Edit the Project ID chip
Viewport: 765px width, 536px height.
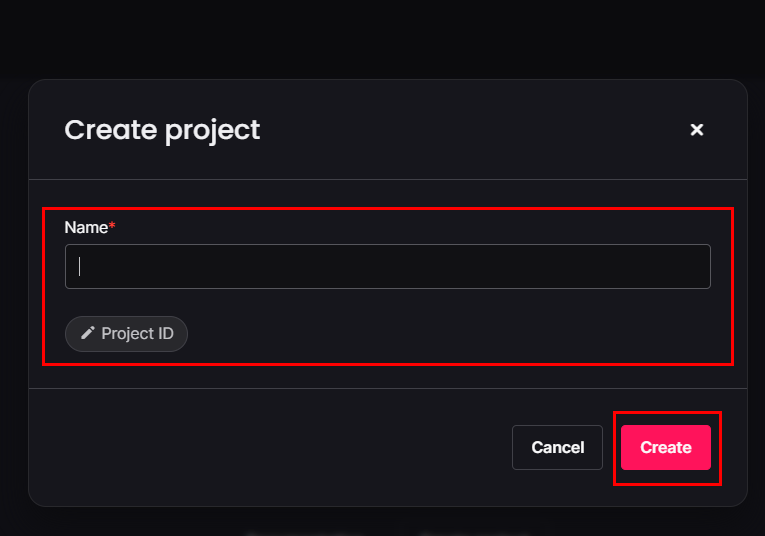tap(126, 334)
